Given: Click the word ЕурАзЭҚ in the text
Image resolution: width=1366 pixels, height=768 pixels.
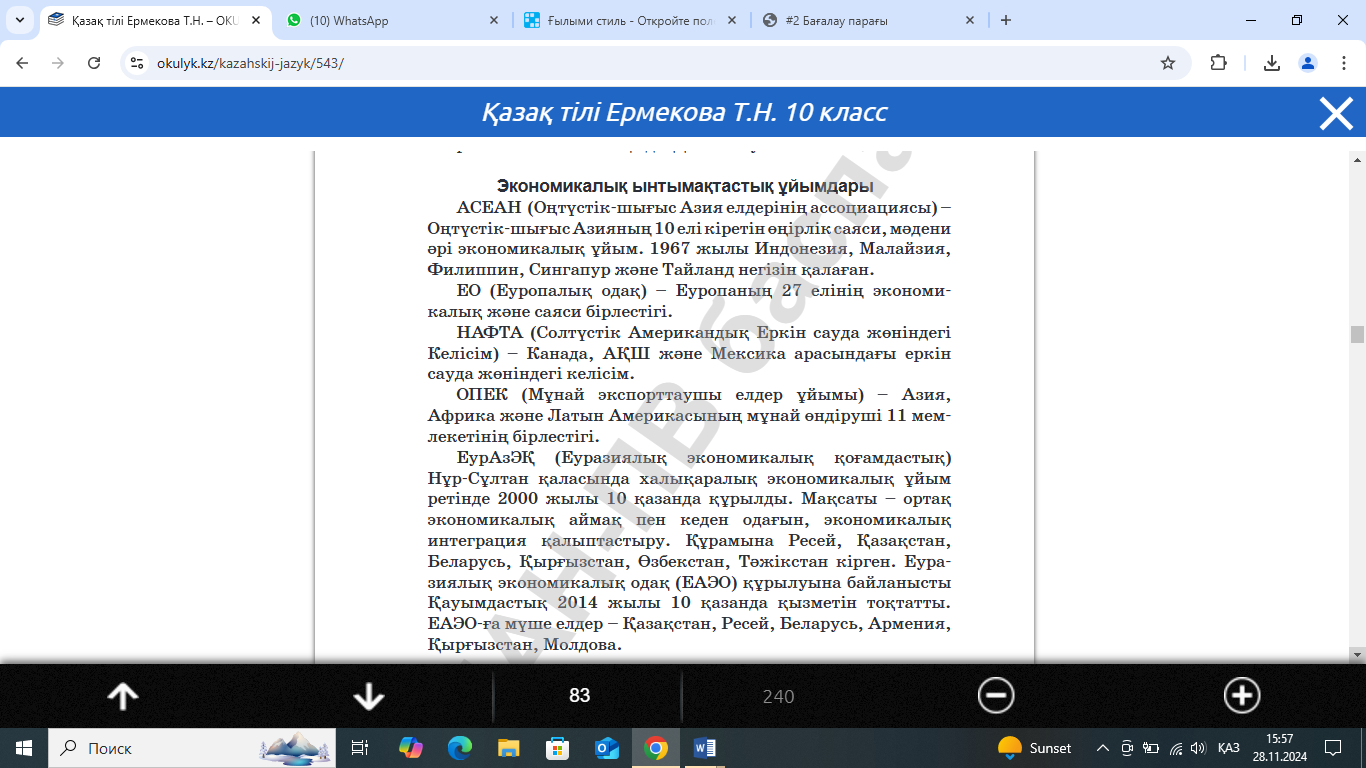Looking at the screenshot, I should coord(498,458).
